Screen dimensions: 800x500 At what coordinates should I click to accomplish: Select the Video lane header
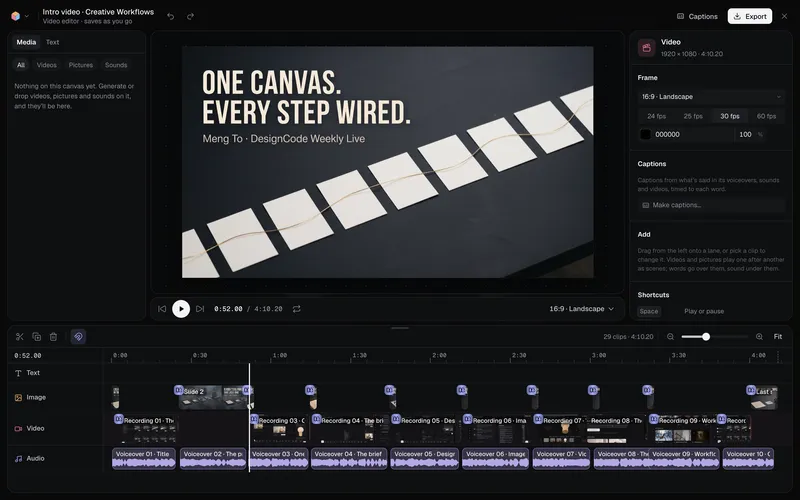(30, 429)
